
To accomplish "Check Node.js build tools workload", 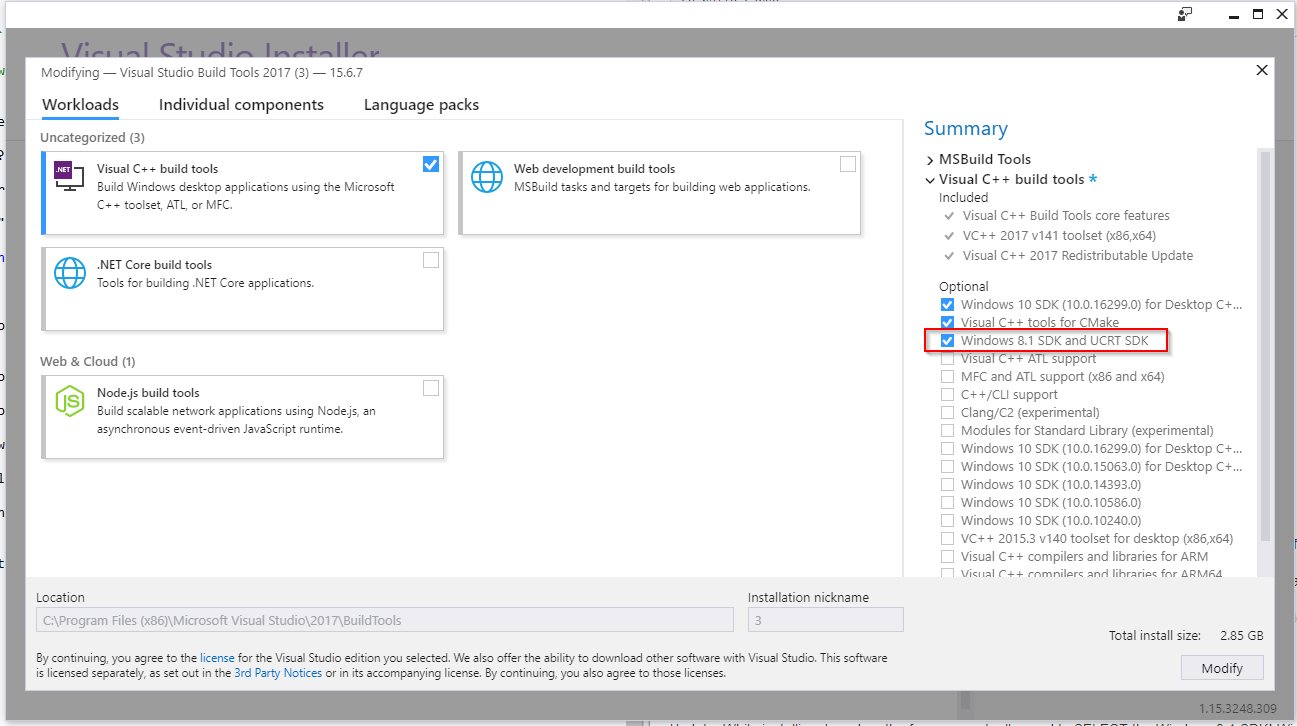I will pos(431,388).
